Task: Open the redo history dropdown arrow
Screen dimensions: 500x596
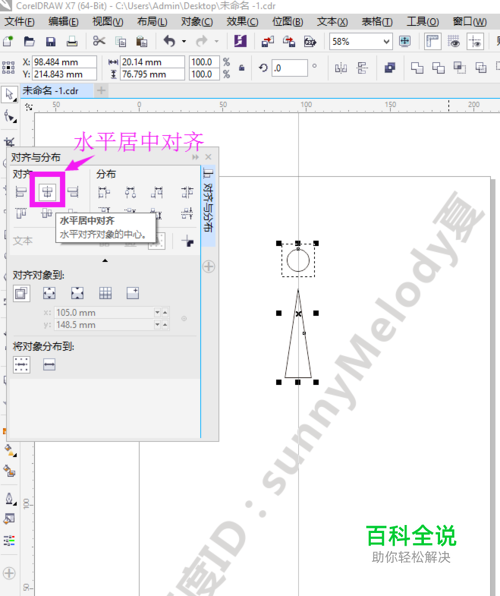Action: click(216, 41)
